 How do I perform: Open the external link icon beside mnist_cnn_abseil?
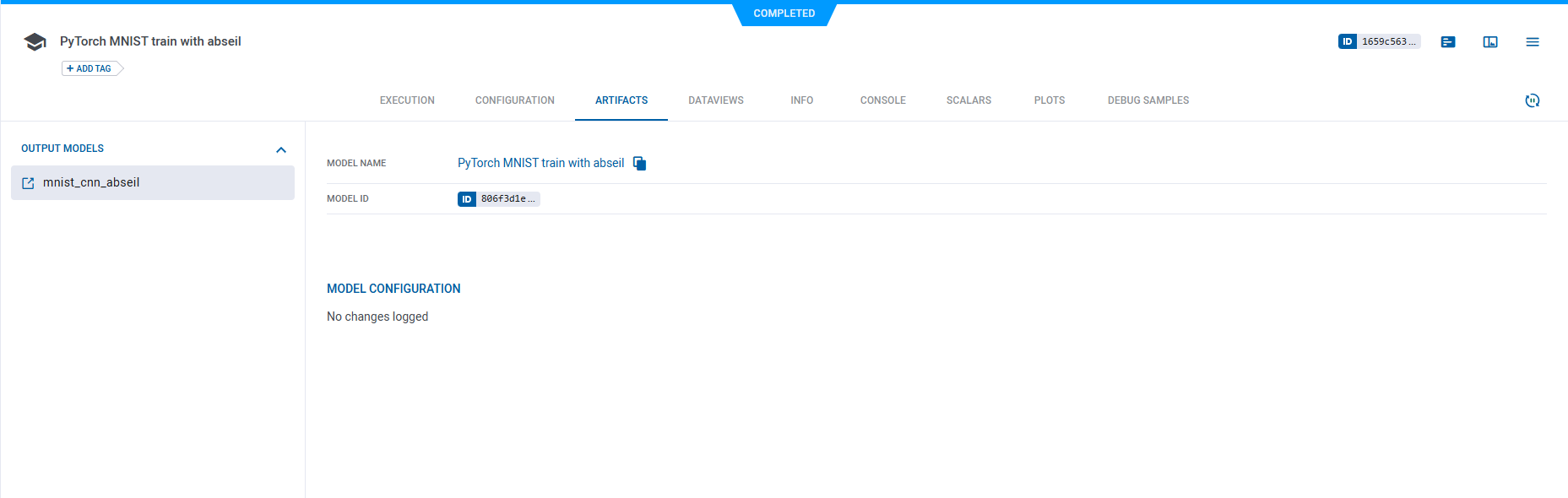coord(28,183)
